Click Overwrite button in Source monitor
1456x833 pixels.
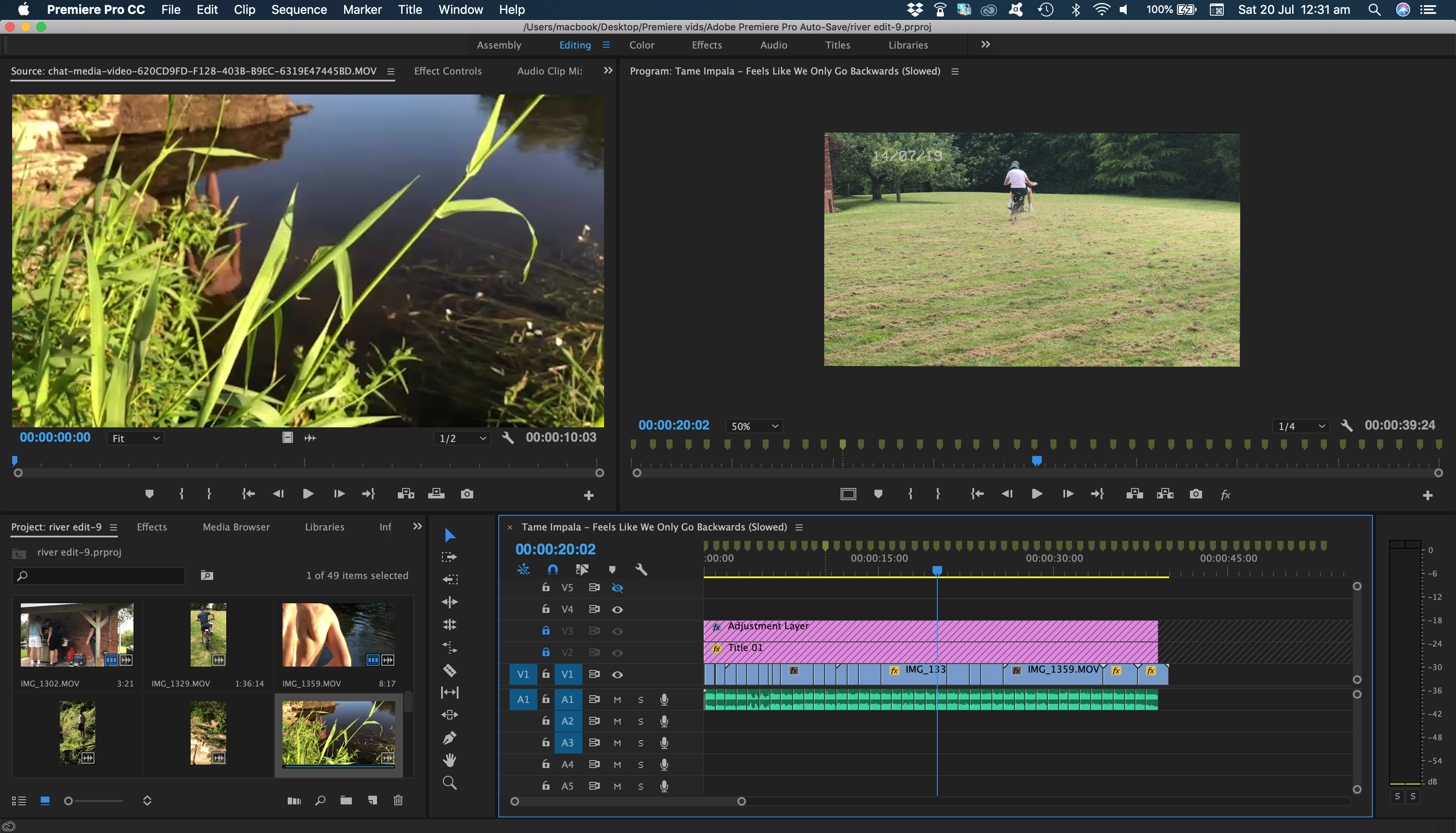tap(436, 494)
